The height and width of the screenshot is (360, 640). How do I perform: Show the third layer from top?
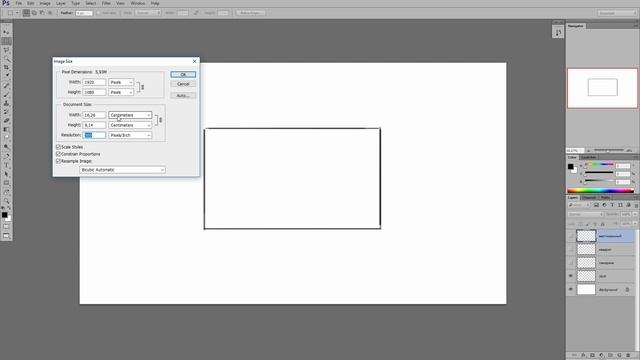571,263
